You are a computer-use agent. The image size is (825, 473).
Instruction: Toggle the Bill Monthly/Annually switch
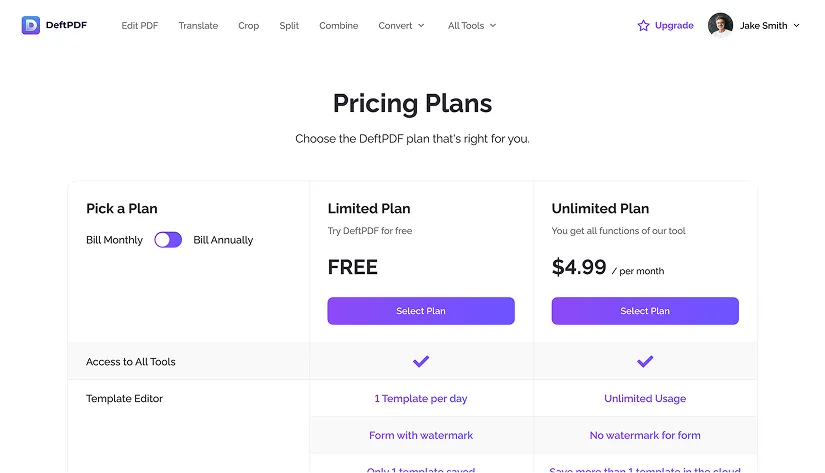point(168,240)
